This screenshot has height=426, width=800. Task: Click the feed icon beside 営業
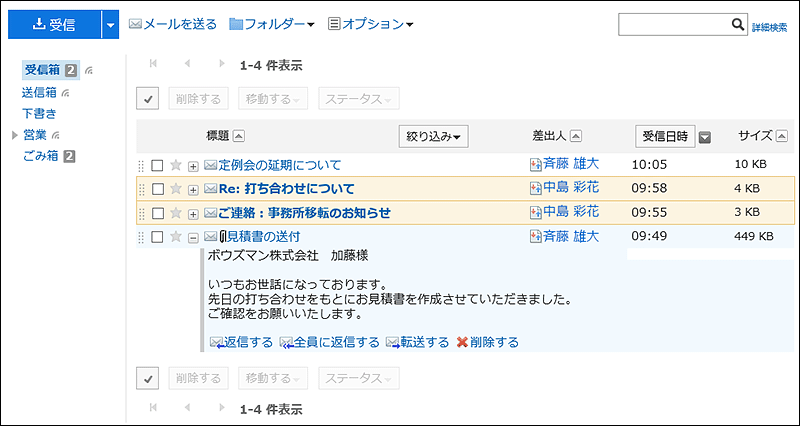click(56, 136)
